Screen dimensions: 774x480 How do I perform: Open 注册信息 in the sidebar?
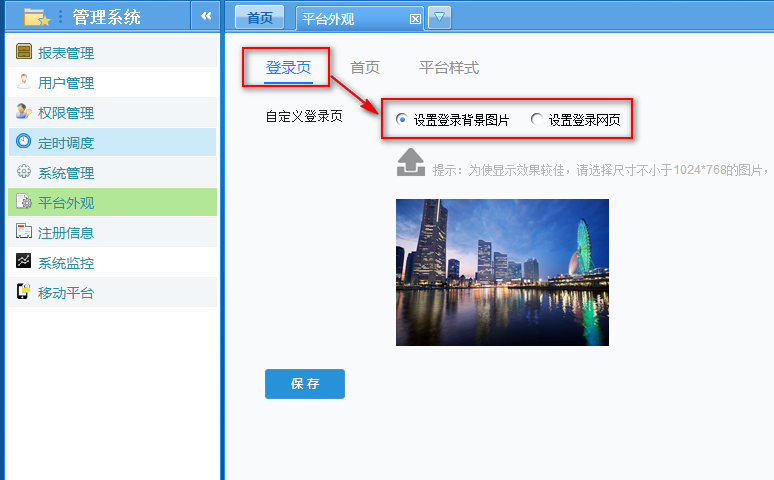point(113,232)
